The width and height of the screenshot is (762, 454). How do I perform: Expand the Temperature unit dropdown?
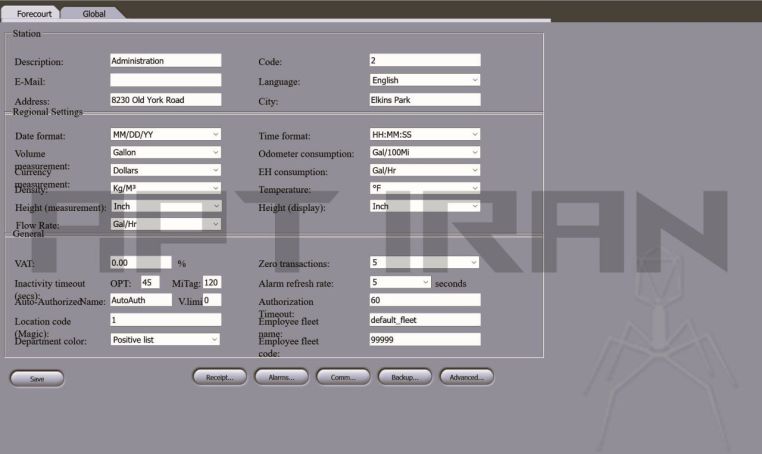425,188
